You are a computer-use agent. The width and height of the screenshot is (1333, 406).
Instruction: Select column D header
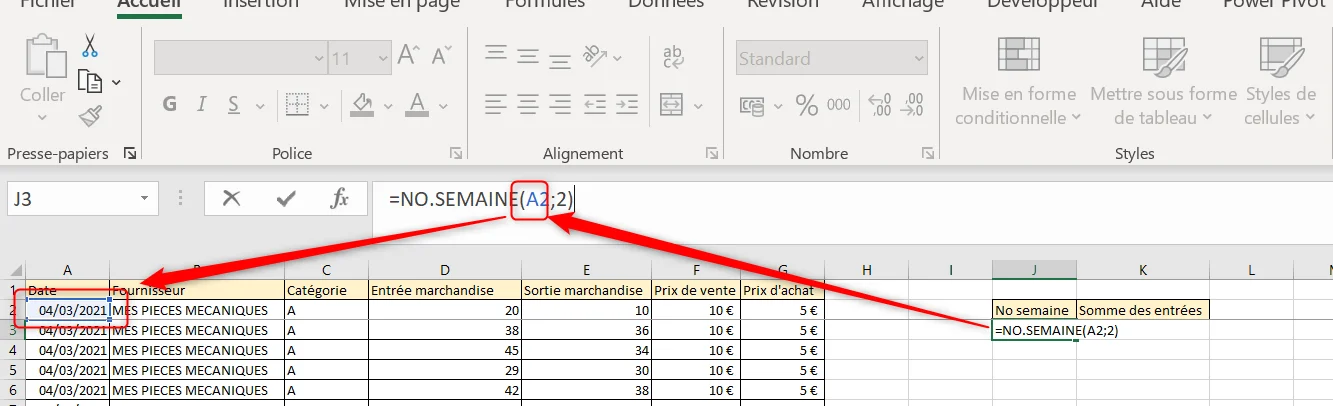[x=444, y=269]
